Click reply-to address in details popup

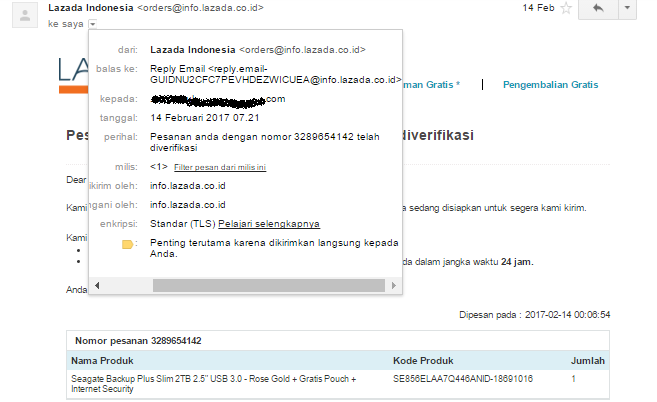tap(276, 74)
